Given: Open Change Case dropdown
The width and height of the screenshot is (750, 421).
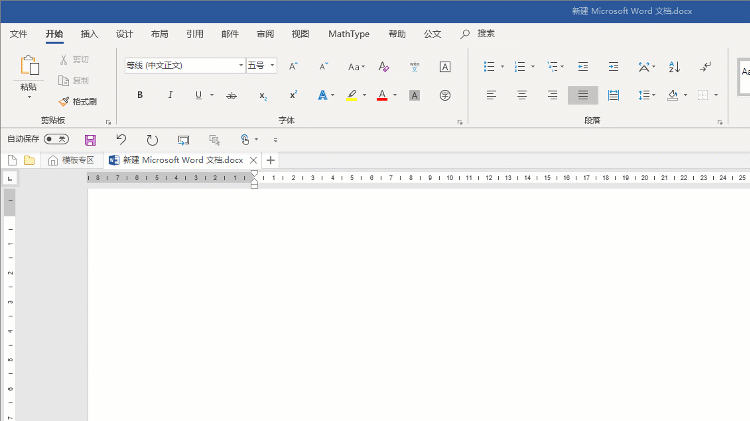Looking at the screenshot, I should tap(356, 67).
